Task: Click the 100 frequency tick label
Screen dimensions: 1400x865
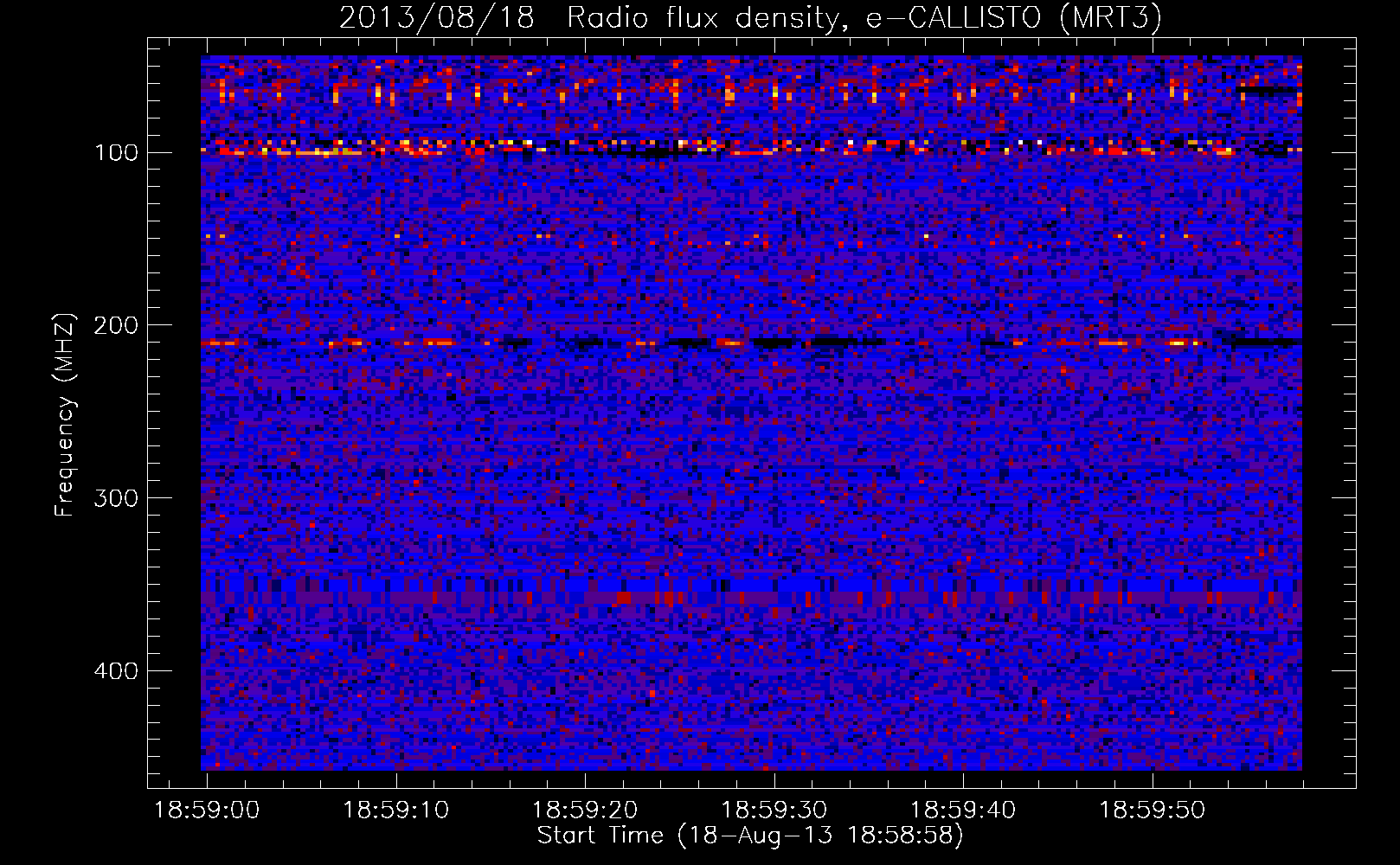Action: [x=116, y=153]
